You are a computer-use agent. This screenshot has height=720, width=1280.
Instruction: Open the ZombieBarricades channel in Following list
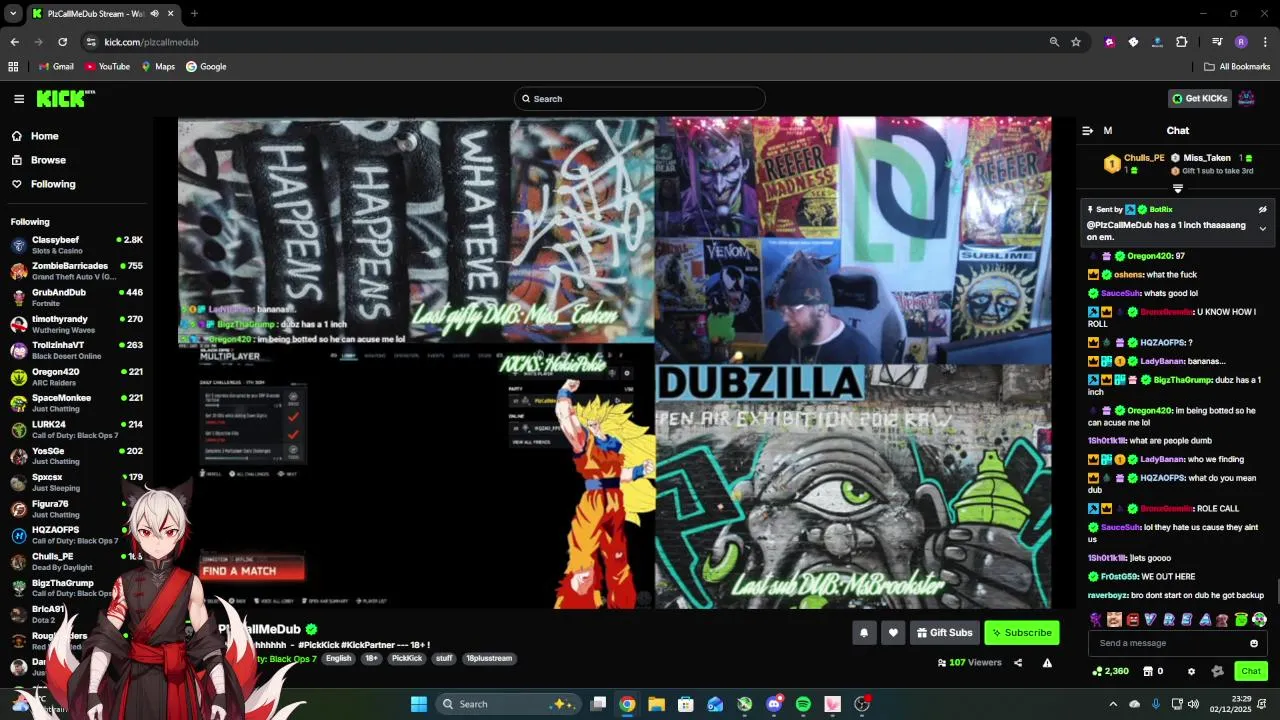(77, 271)
